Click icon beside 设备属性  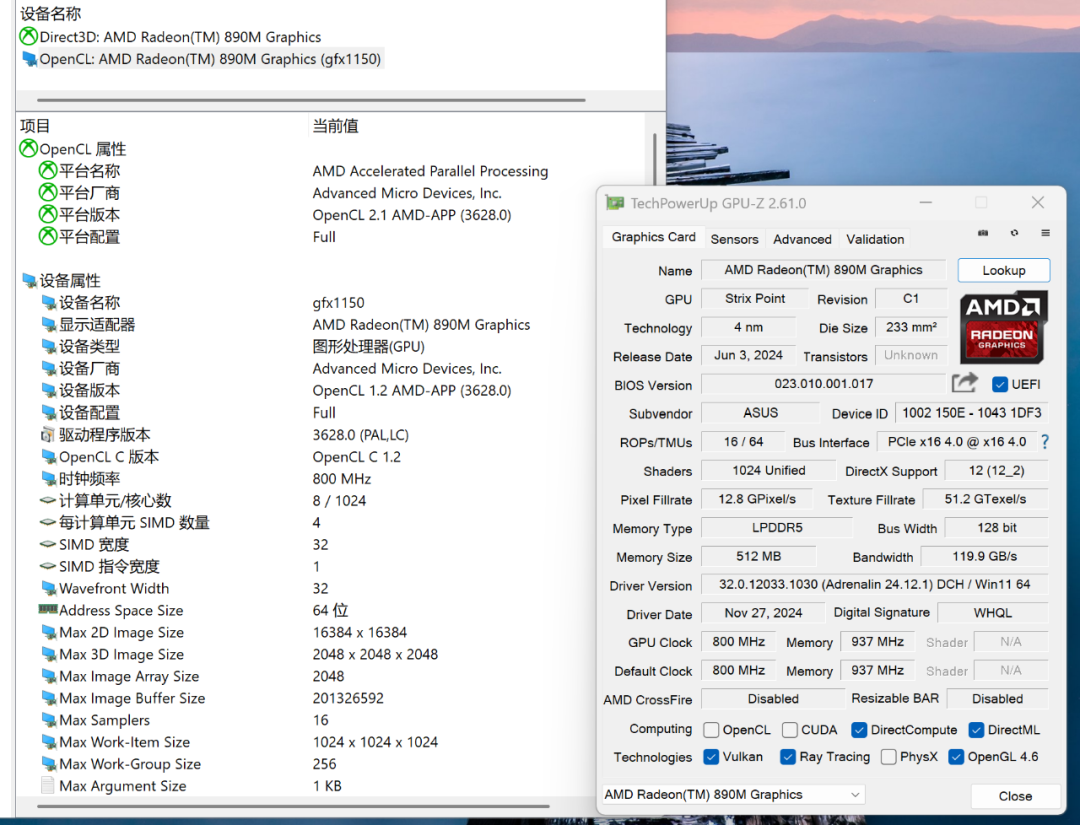[30, 280]
